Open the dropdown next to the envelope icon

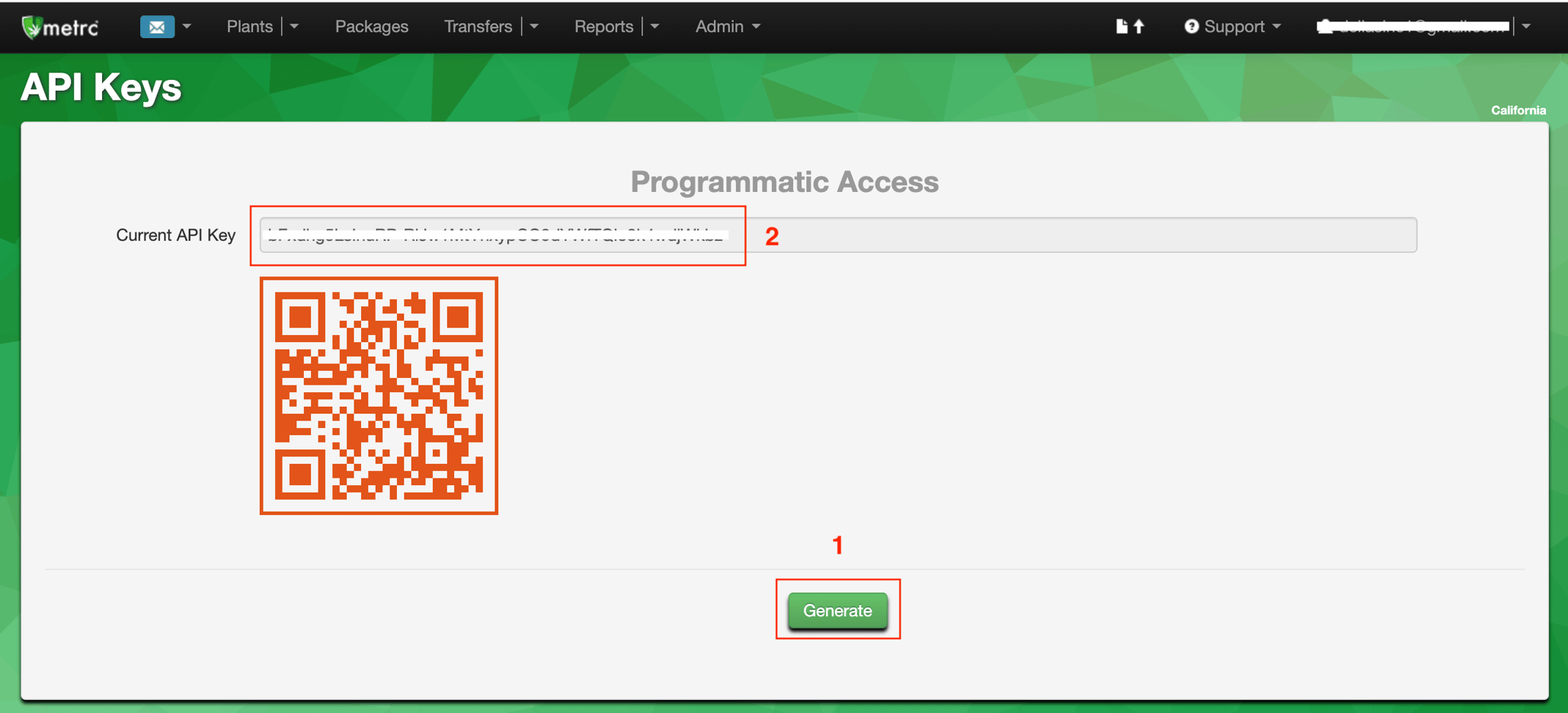point(187,26)
